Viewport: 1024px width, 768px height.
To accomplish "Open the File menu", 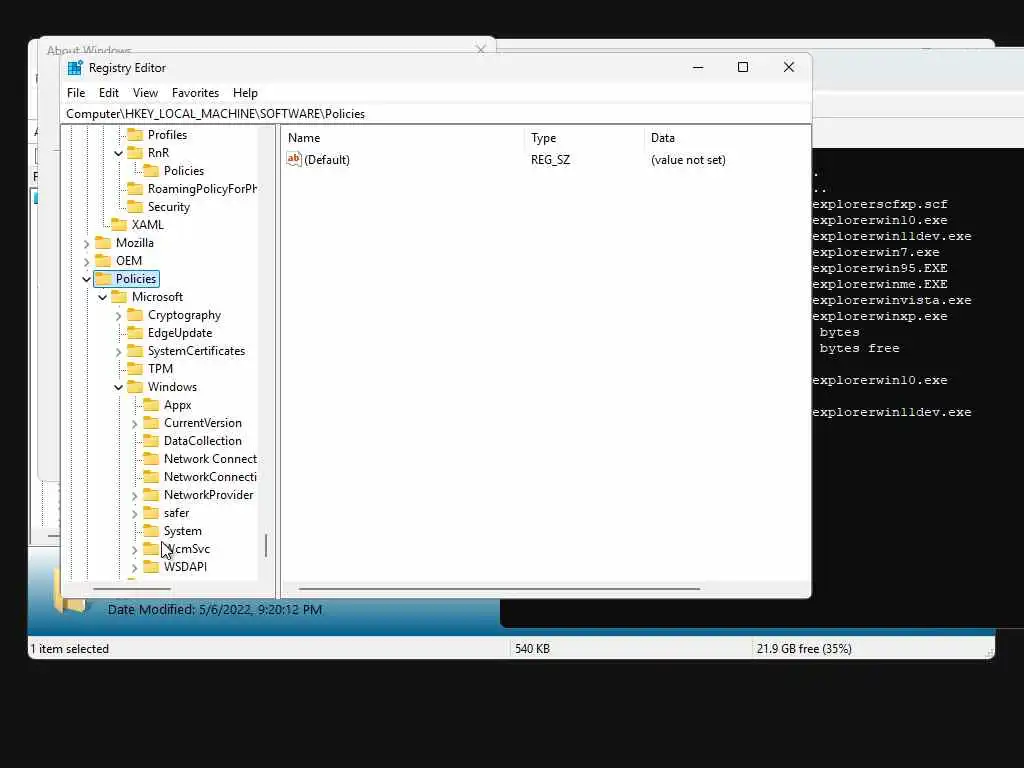I will 76,93.
